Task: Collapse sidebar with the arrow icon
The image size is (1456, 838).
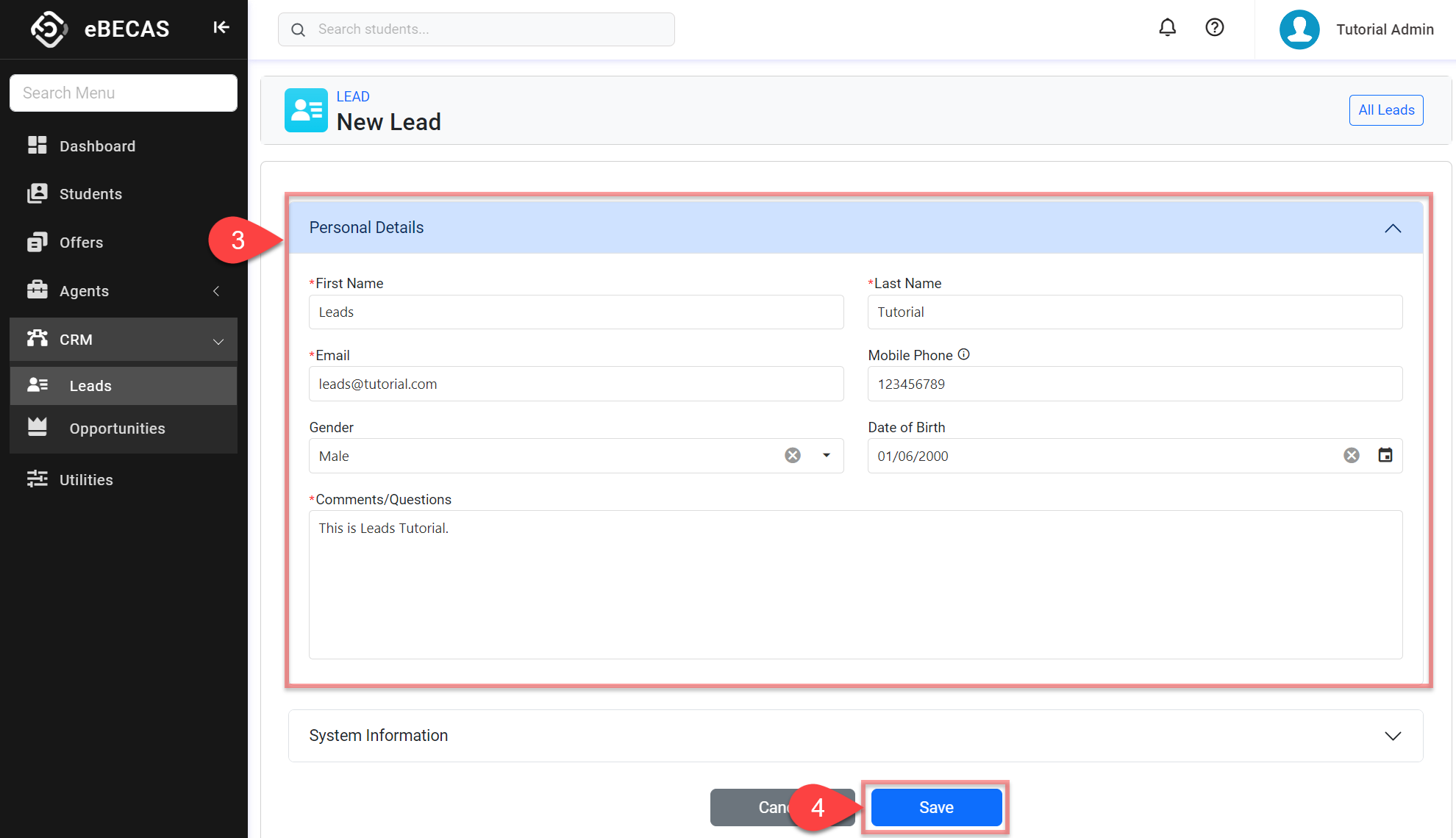Action: [221, 28]
